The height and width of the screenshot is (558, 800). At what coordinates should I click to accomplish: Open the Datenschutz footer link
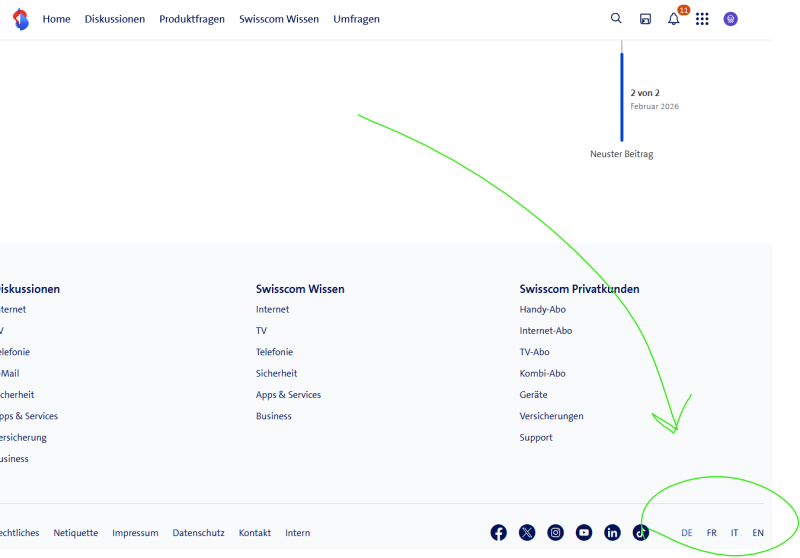198,533
